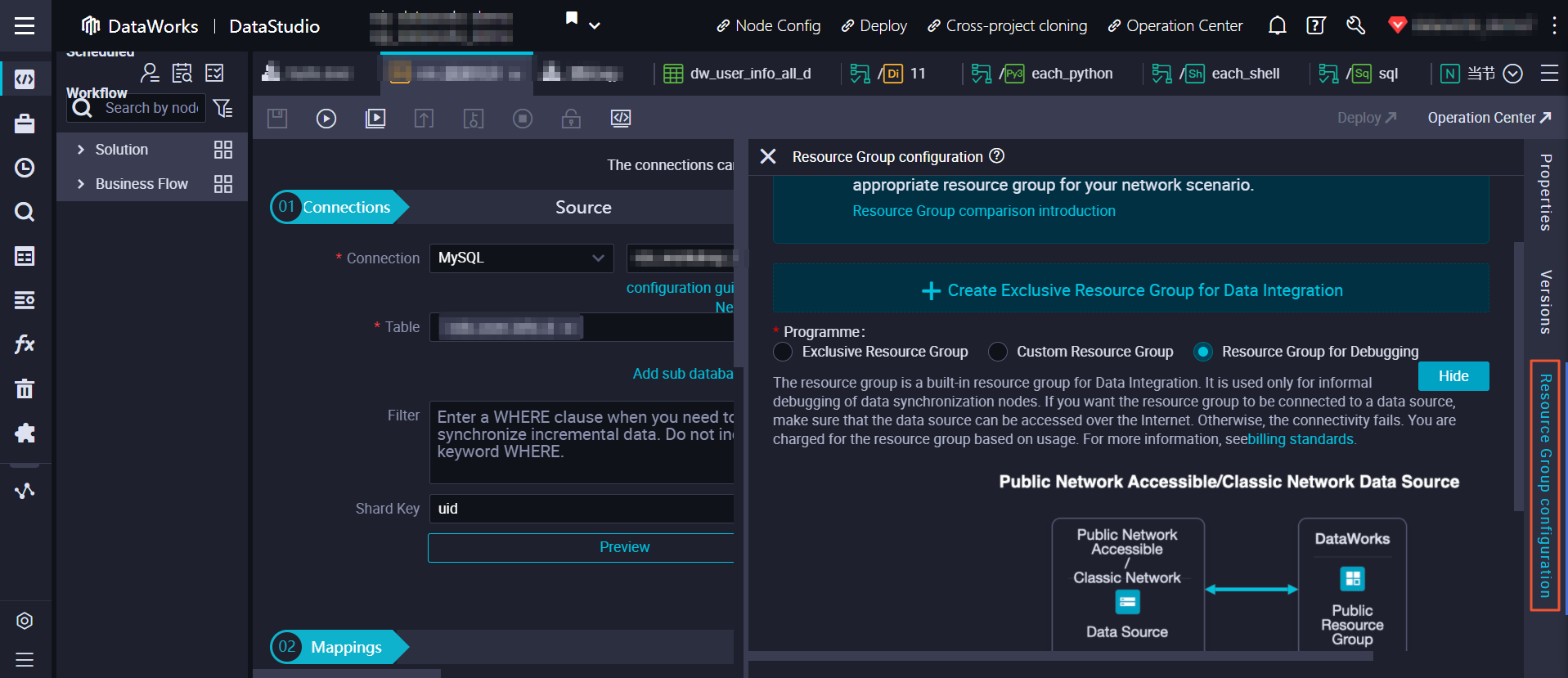The height and width of the screenshot is (678, 1568).
Task: Click the lock icon in toolbar
Action: pyautogui.click(x=571, y=119)
